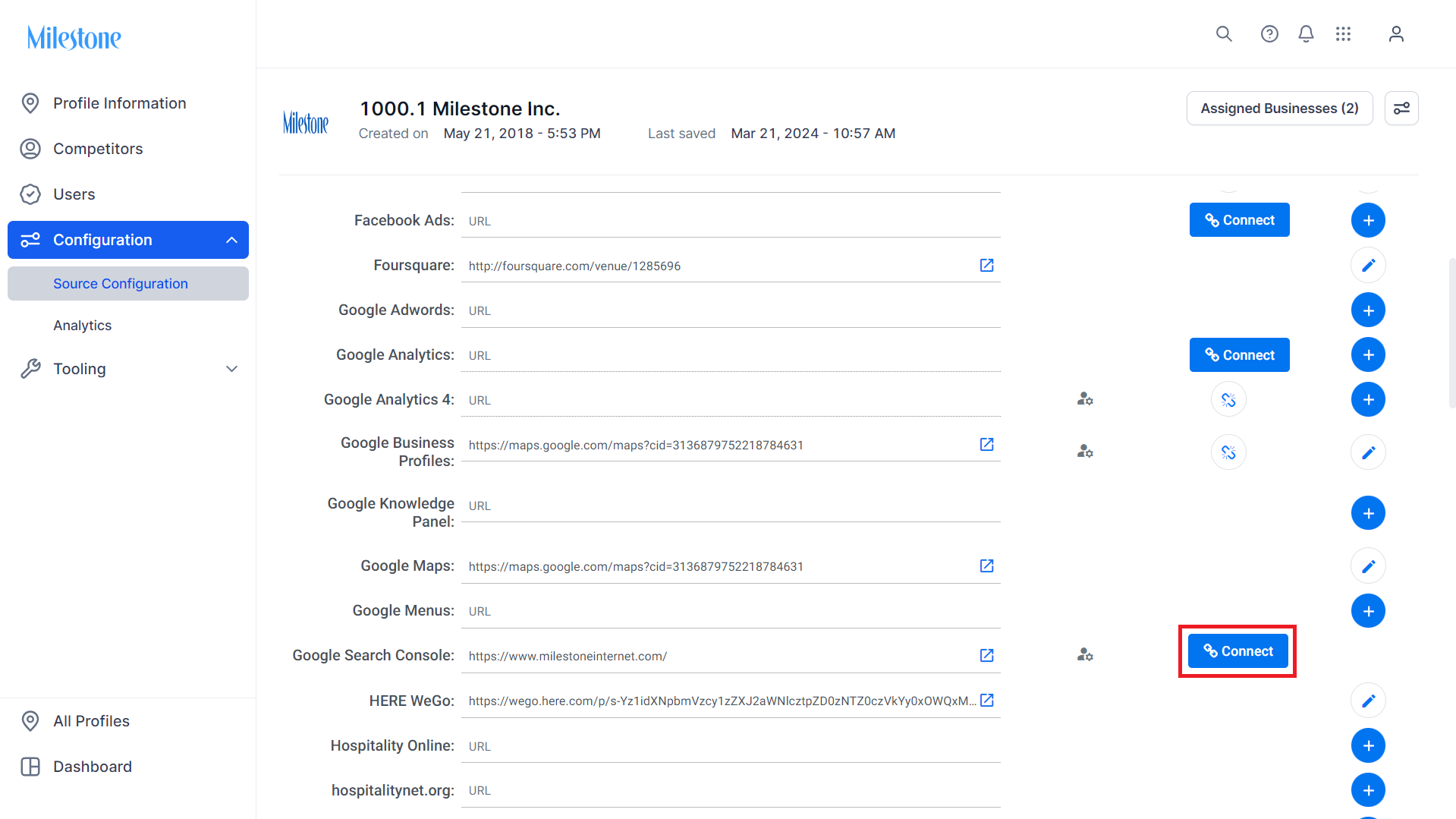Open Google Maps URL external link icon
This screenshot has width=1456, height=819.
point(986,566)
